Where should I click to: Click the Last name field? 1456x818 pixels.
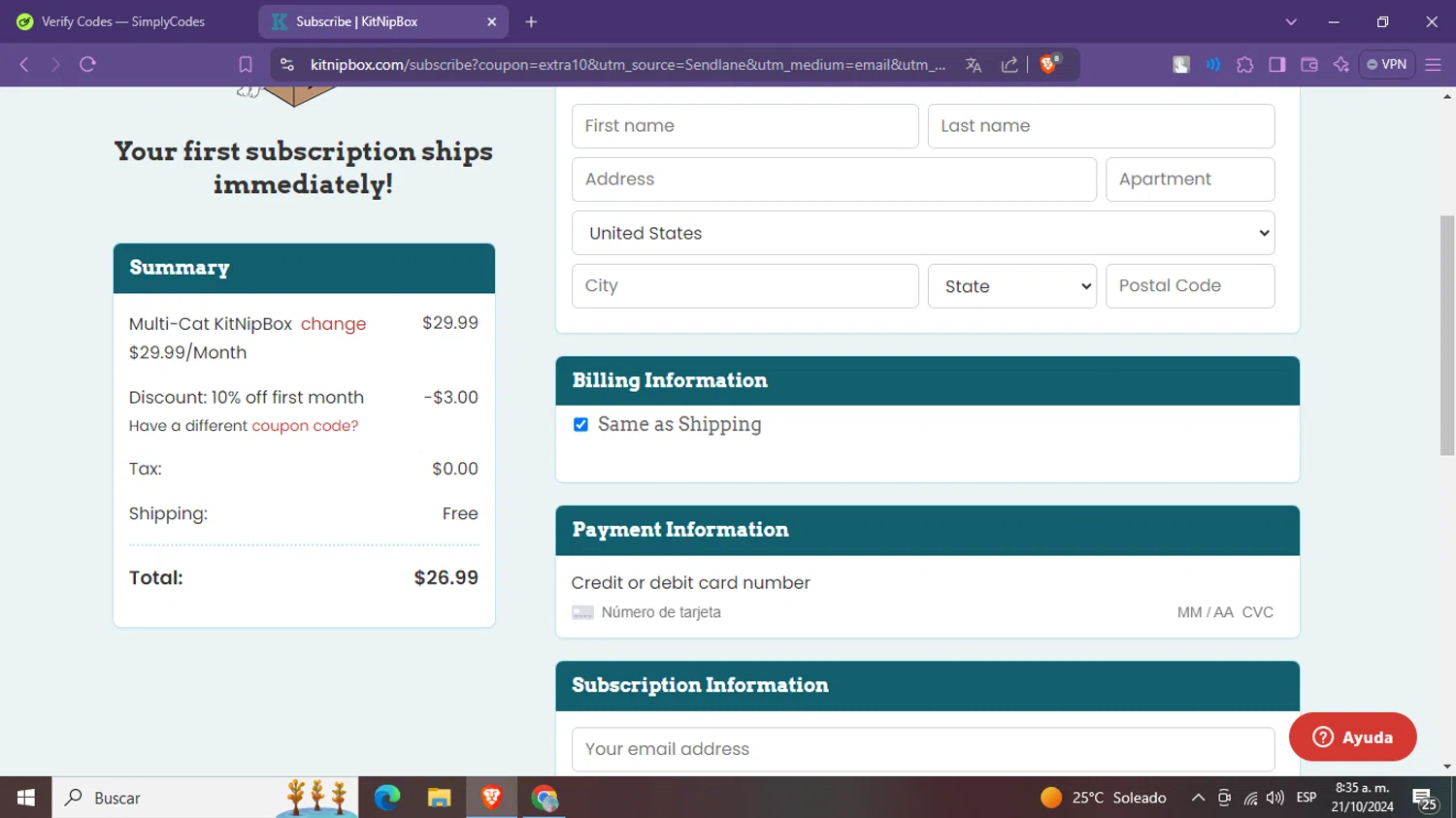click(x=1101, y=126)
